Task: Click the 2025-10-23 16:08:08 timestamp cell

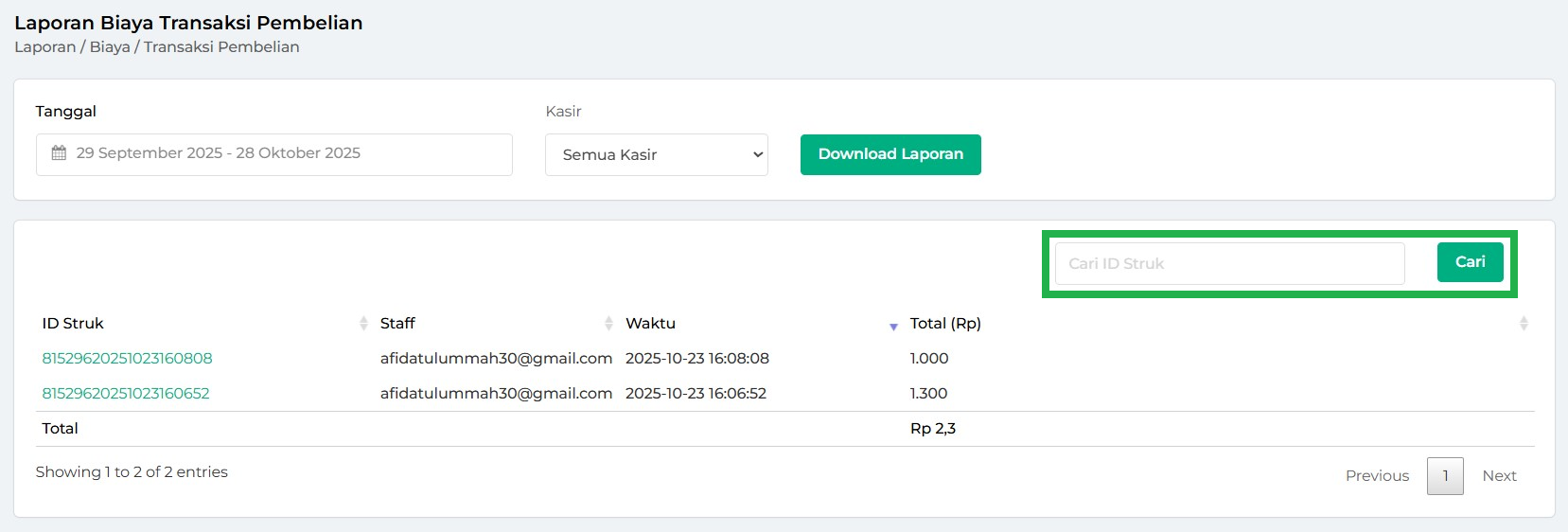Action: click(x=696, y=359)
